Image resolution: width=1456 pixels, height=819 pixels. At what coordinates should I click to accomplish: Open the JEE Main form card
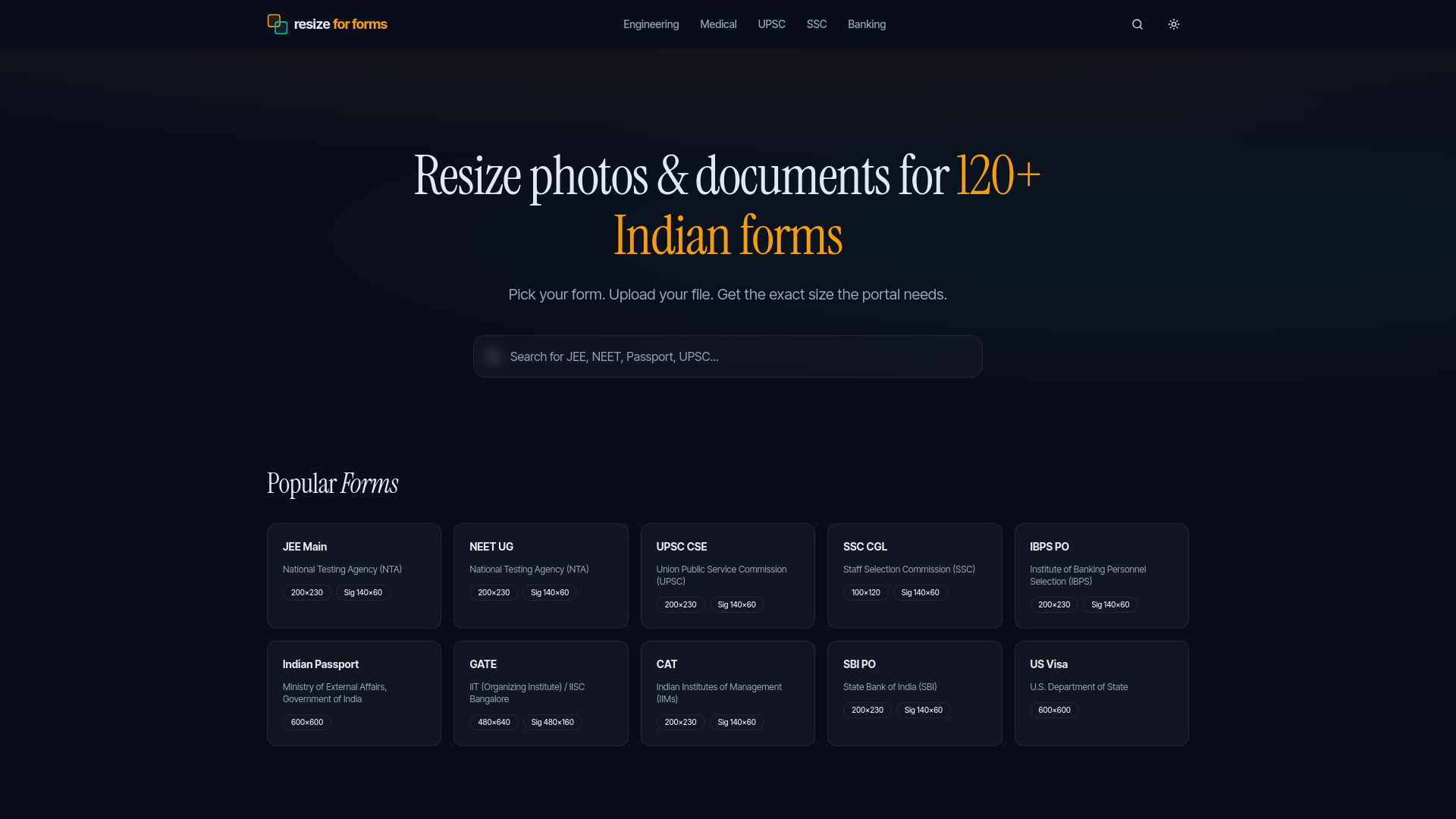[x=354, y=576]
